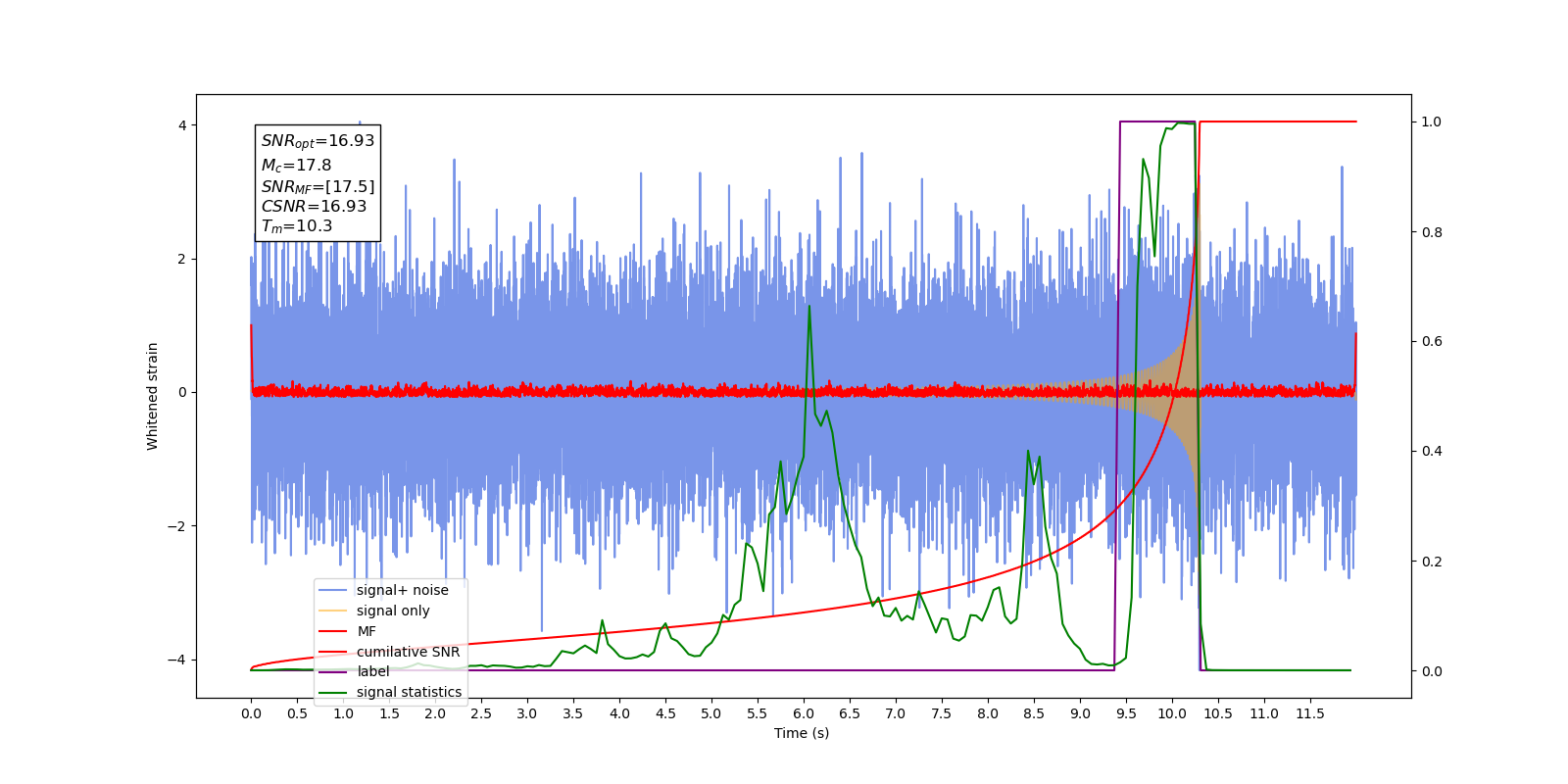Click the 2.5 tick on the time axis
1568x784 pixels.
coord(481,713)
